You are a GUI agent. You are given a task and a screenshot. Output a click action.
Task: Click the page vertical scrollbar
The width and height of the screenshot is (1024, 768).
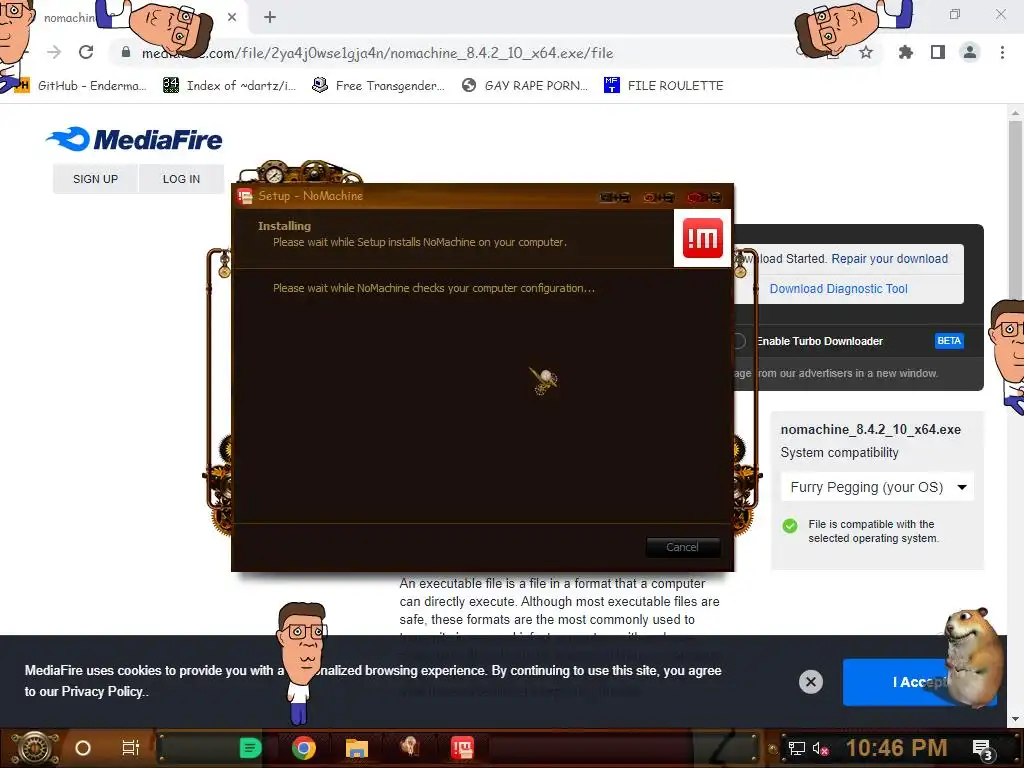1014,209
